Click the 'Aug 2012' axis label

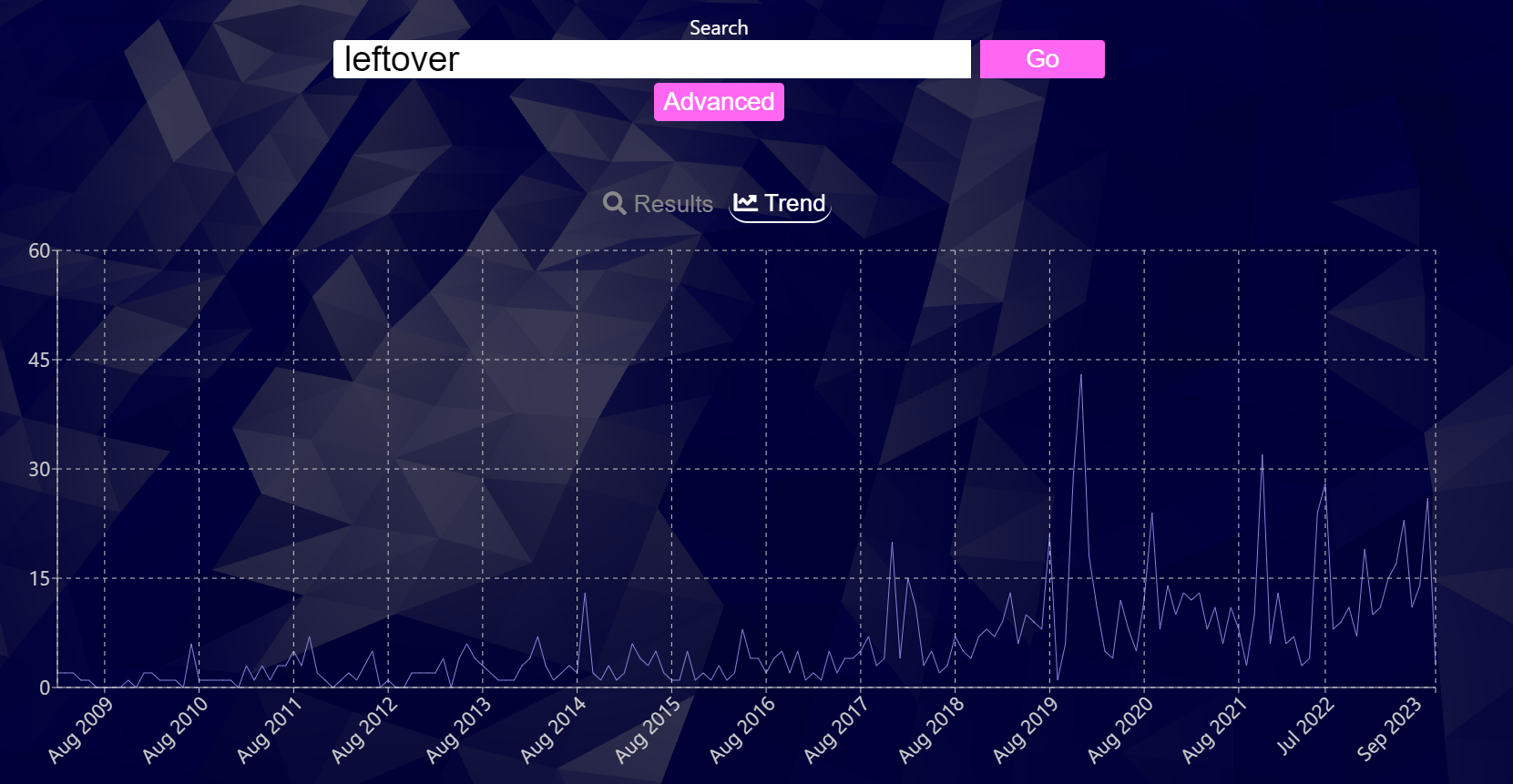363,730
